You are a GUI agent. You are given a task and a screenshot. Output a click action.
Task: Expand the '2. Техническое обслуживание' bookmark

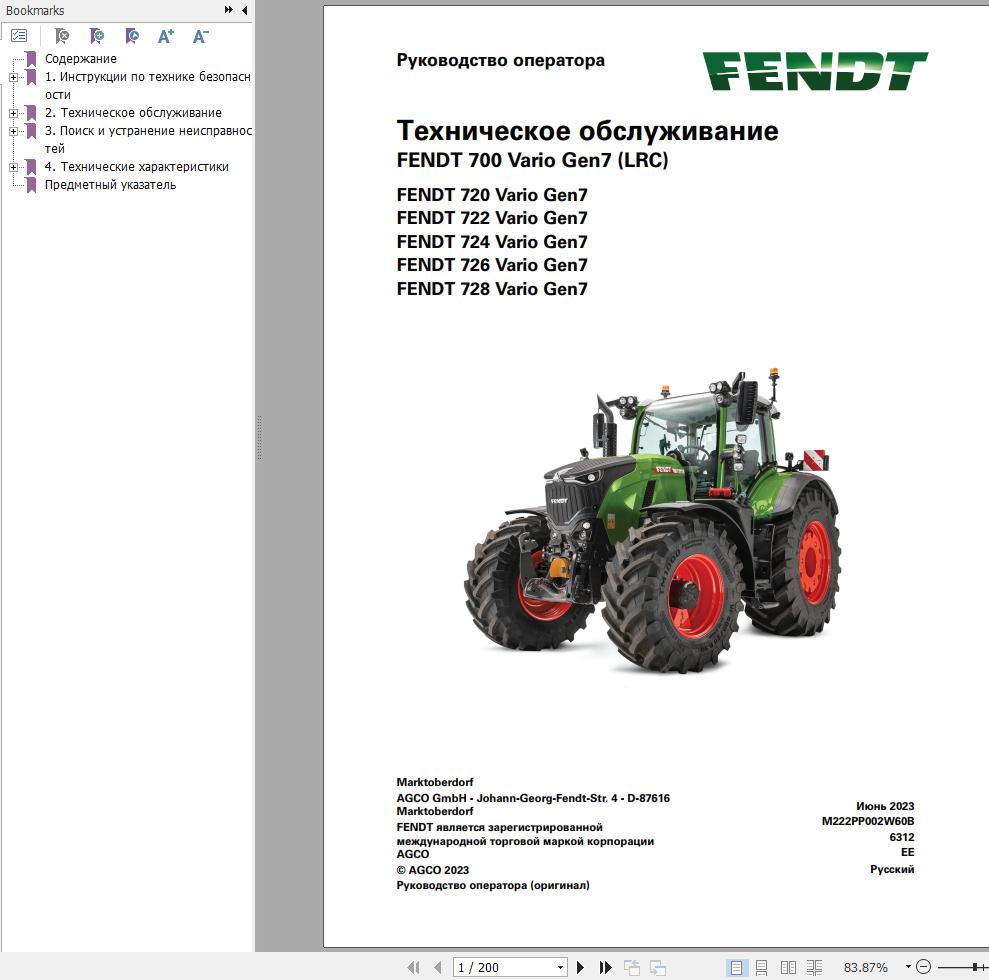point(13,113)
